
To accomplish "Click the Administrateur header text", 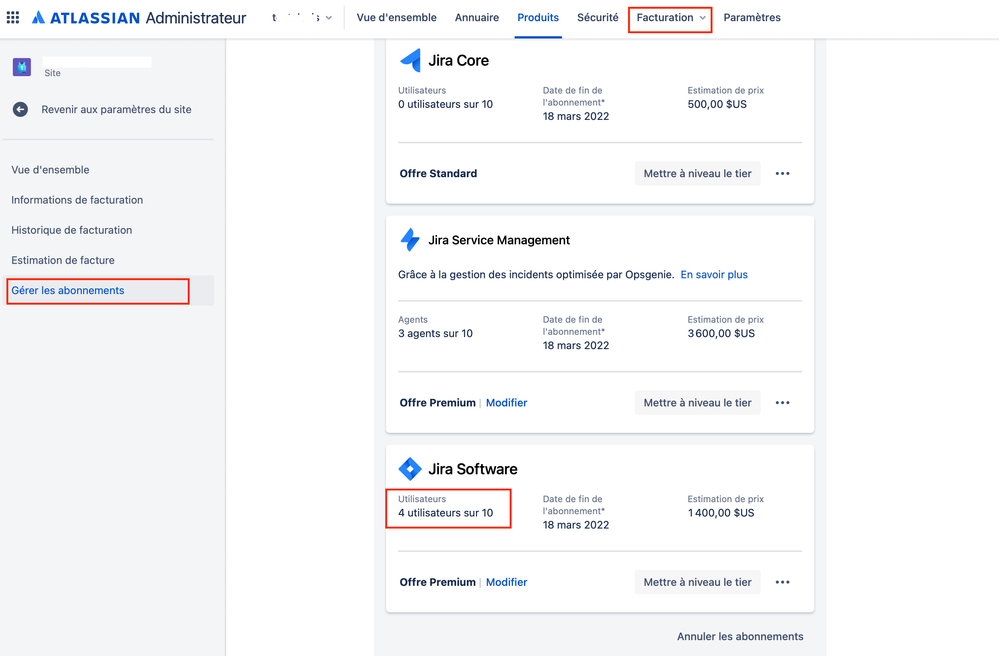I will click(196, 18).
